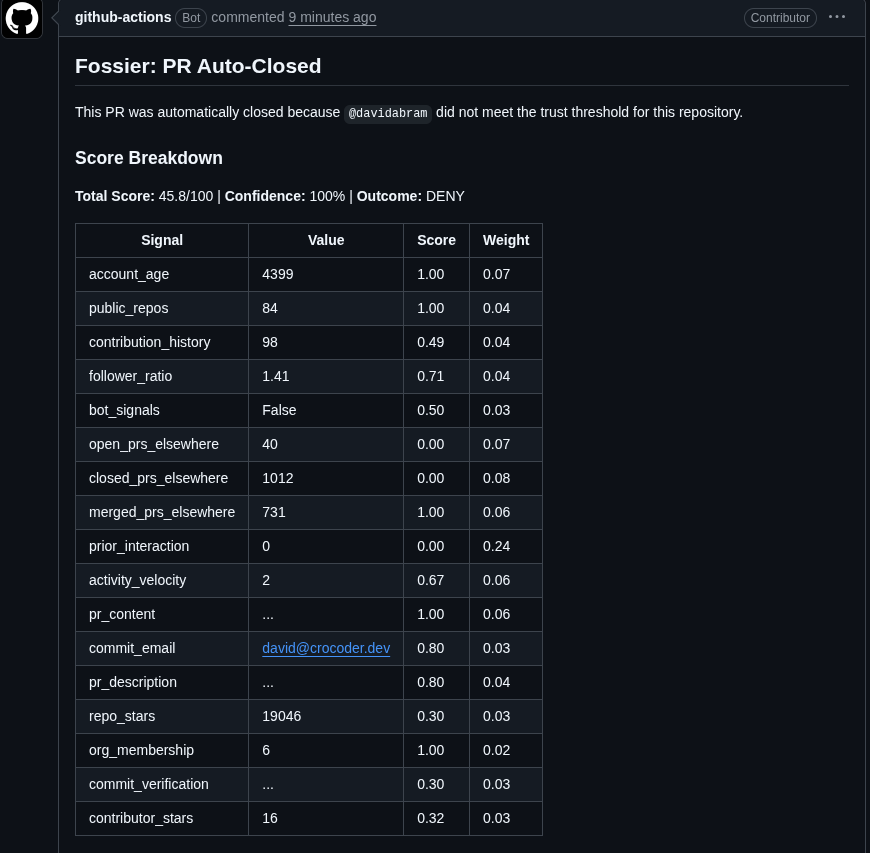Click the contribution_history signal cell
Image resolution: width=870 pixels, height=853 pixels.
(x=162, y=342)
